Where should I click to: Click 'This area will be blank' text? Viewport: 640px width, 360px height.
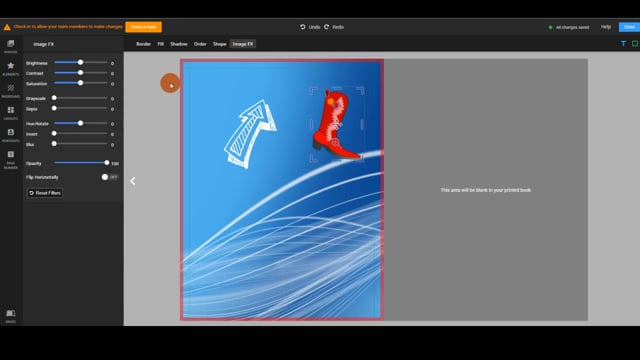(486, 190)
